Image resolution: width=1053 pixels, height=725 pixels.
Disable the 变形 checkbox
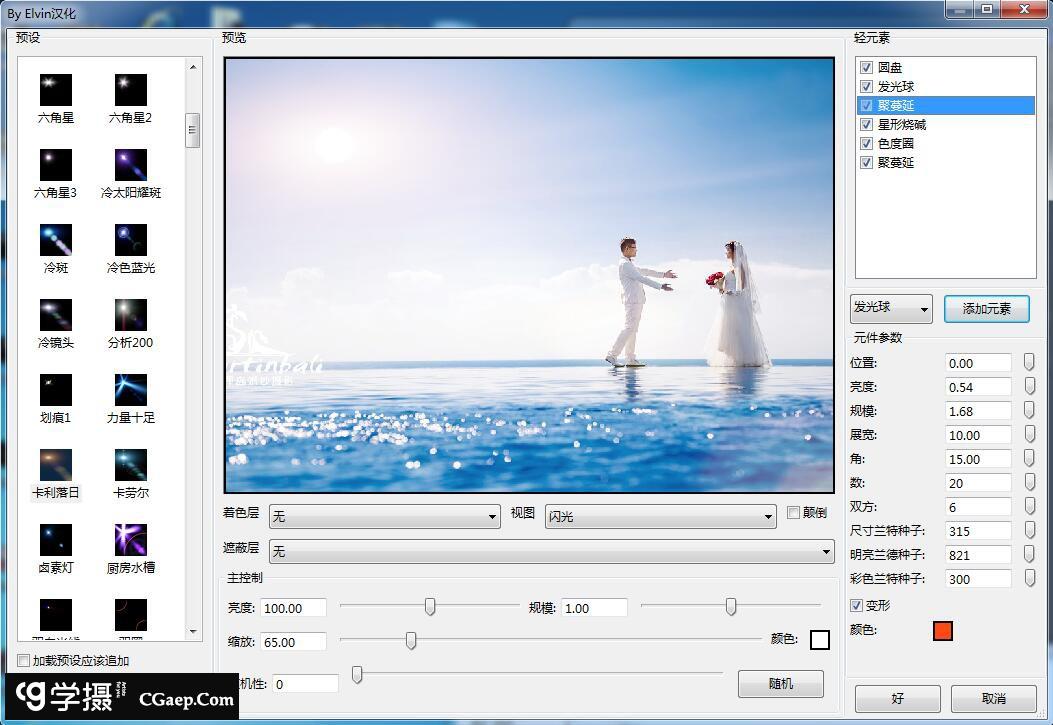pyautogui.click(x=856, y=606)
